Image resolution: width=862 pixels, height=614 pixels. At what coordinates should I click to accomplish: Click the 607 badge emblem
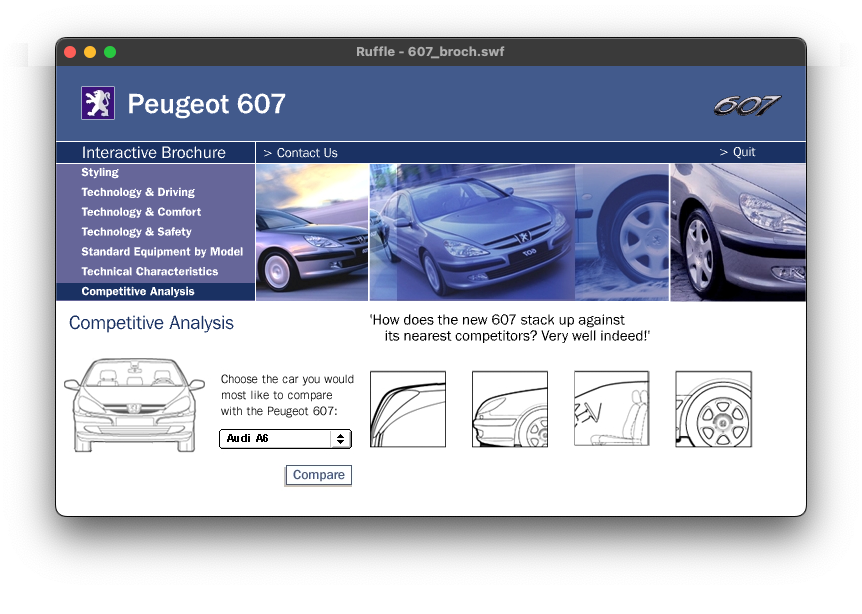[x=747, y=105]
